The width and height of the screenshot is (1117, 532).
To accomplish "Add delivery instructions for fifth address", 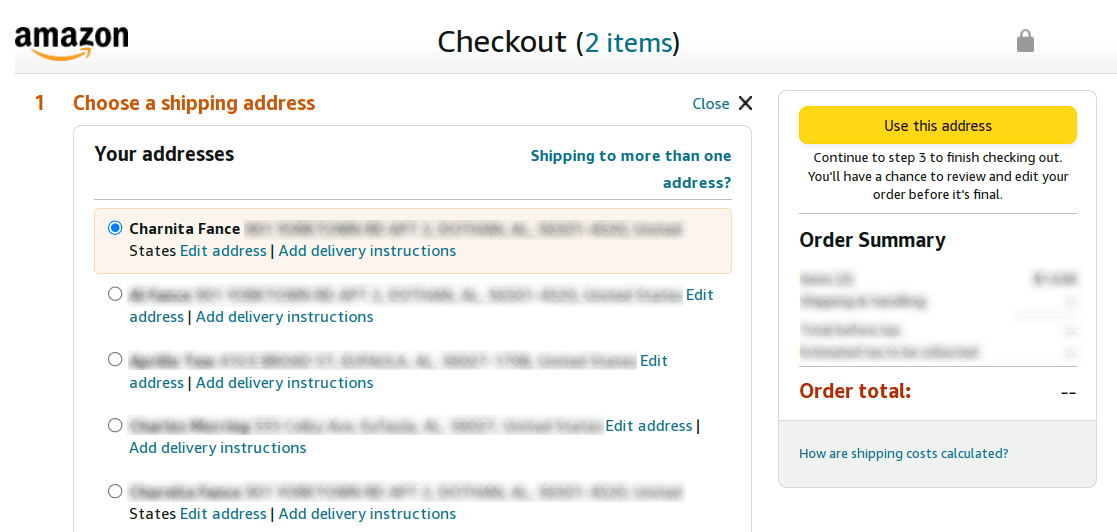I will 367,514.
